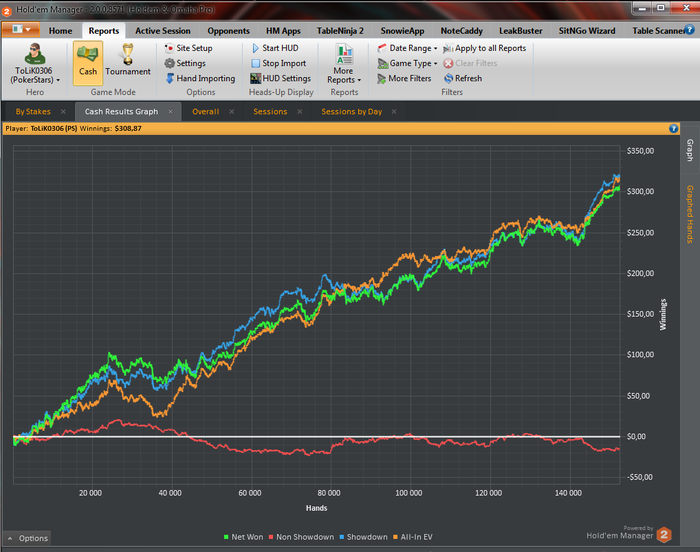Expand the ToLiK0306 (PokerStars) hero dropdown
Screen dimensions: 700x552
tap(34, 75)
